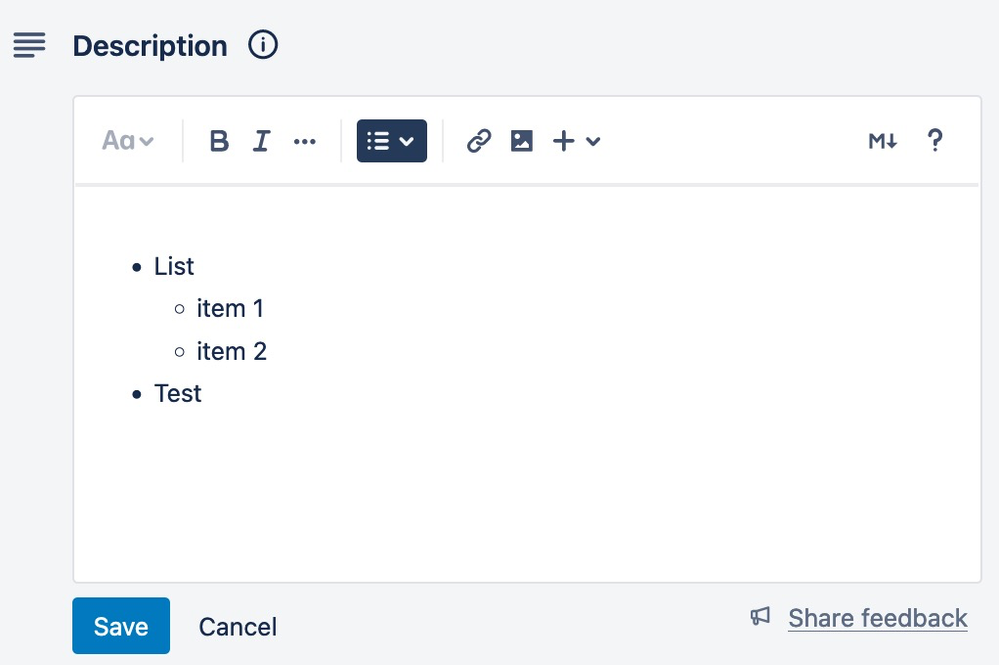Screen dimensions: 999x665
Task: Open more formatting options ellipsis
Action: [305, 141]
